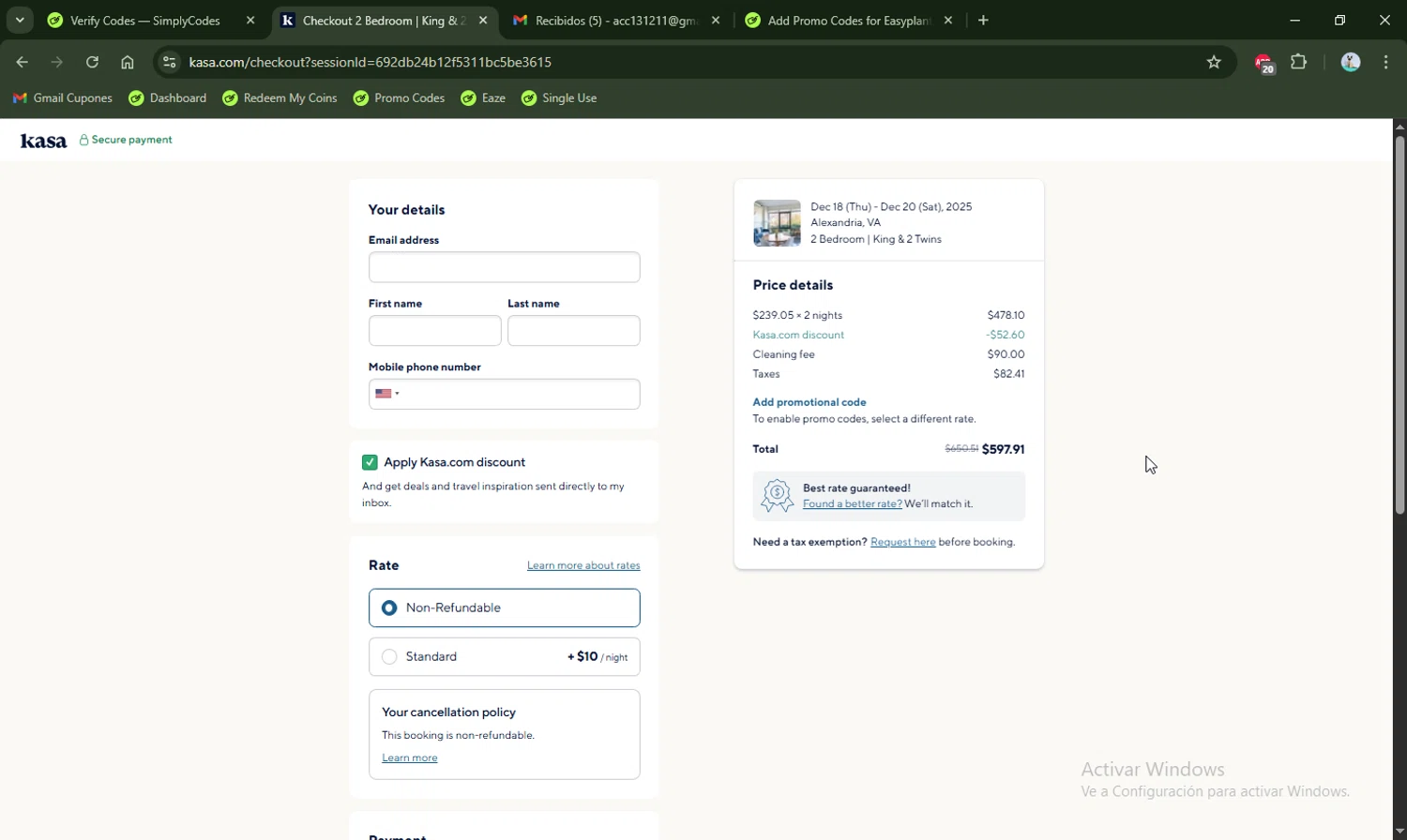Open Chrome three-dot menu
Screen dimensions: 1407x840
click(1386, 62)
